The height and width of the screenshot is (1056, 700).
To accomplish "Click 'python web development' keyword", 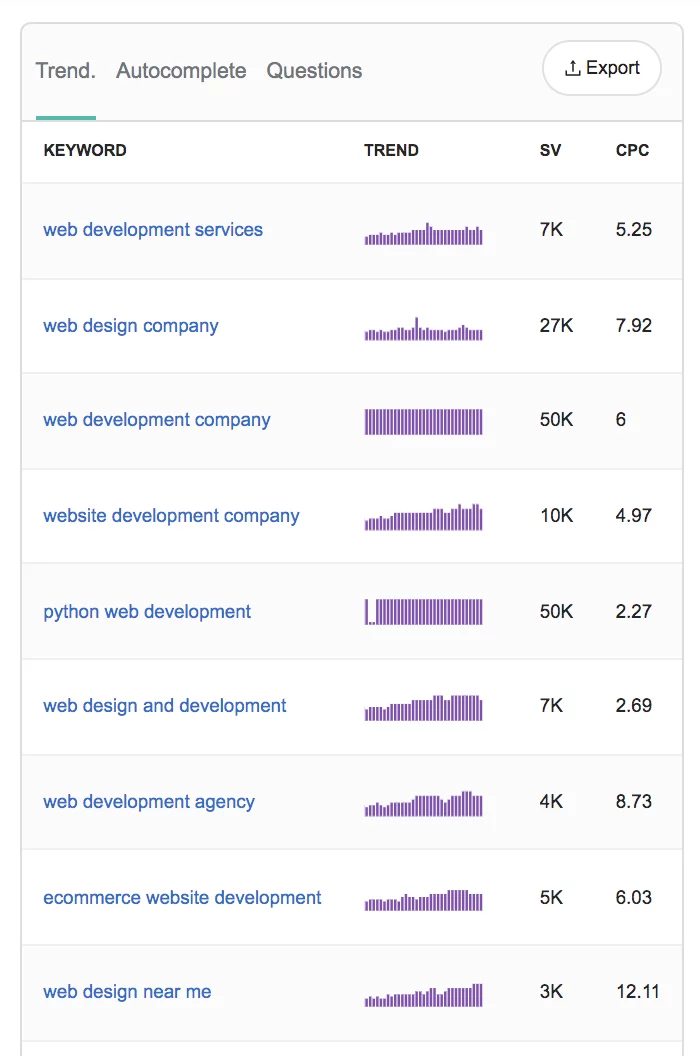I will [147, 612].
